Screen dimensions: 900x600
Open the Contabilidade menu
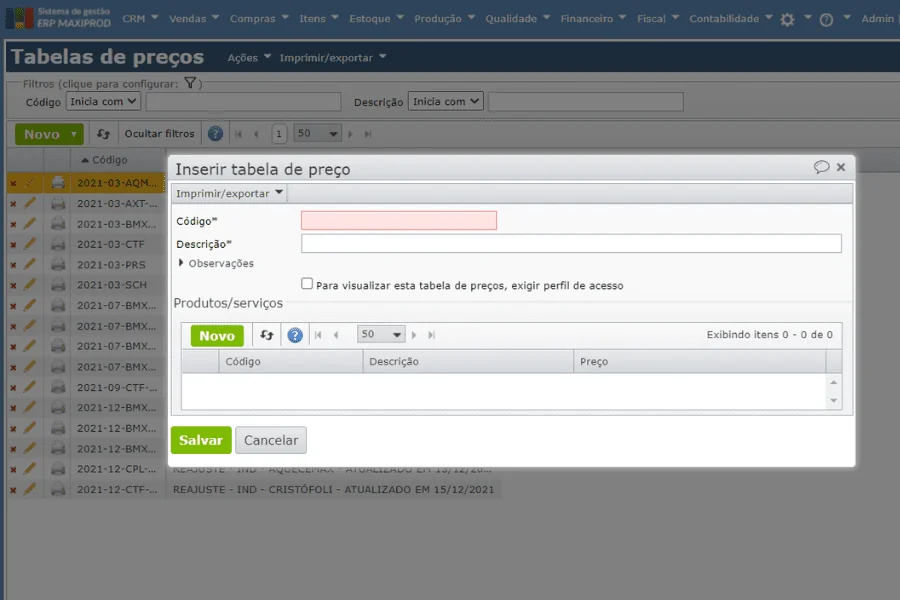[x=731, y=18]
